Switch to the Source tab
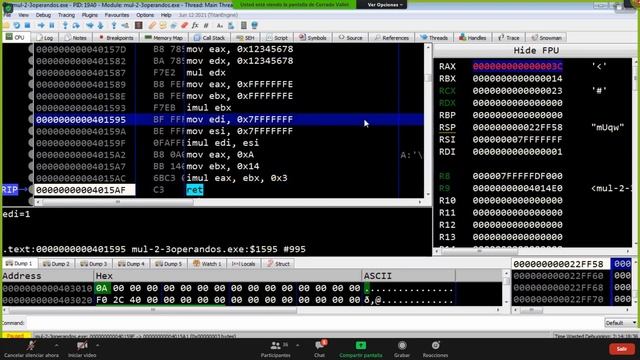 351,38
